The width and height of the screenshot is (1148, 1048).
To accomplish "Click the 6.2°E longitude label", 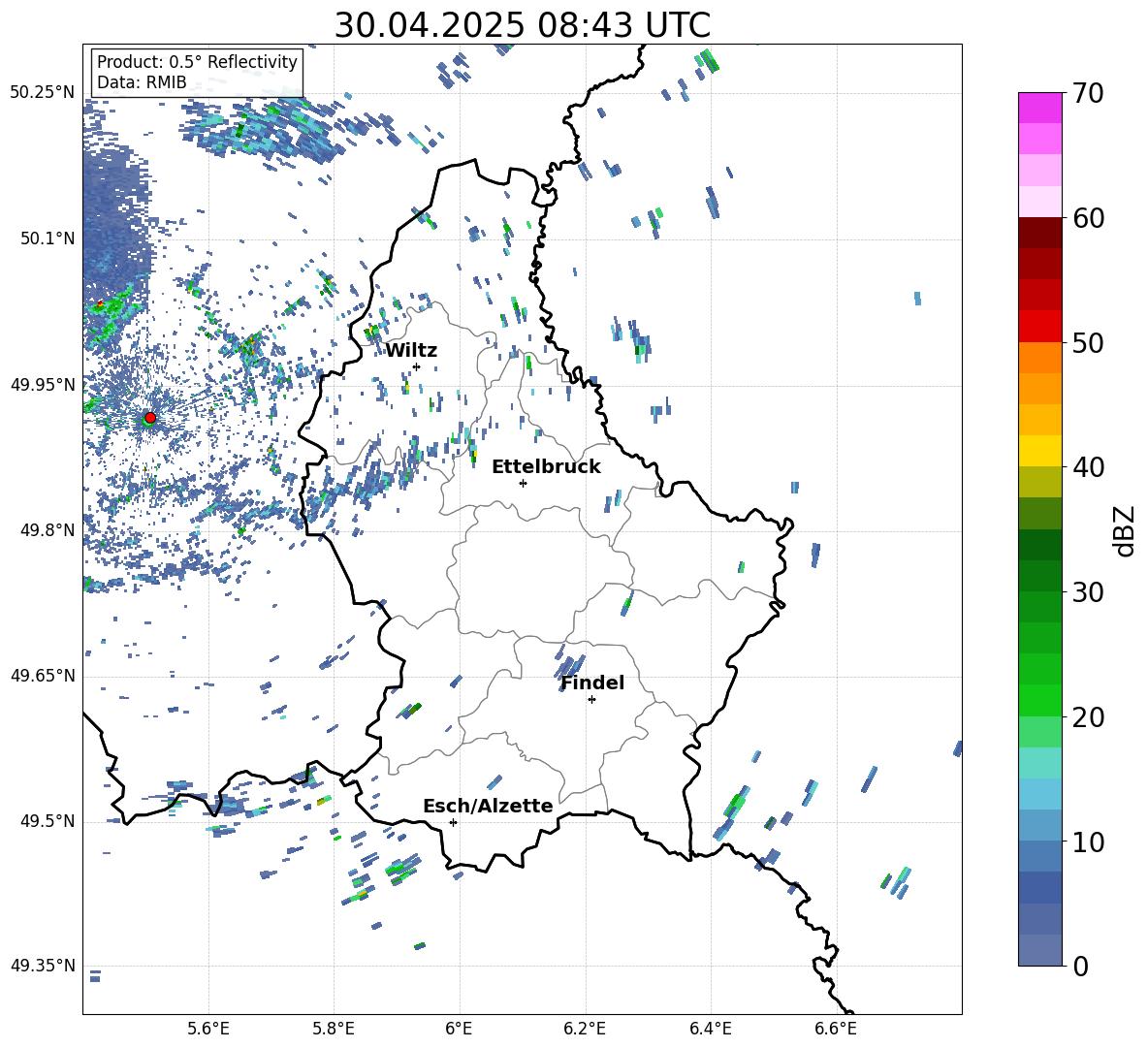I will click(x=585, y=1029).
